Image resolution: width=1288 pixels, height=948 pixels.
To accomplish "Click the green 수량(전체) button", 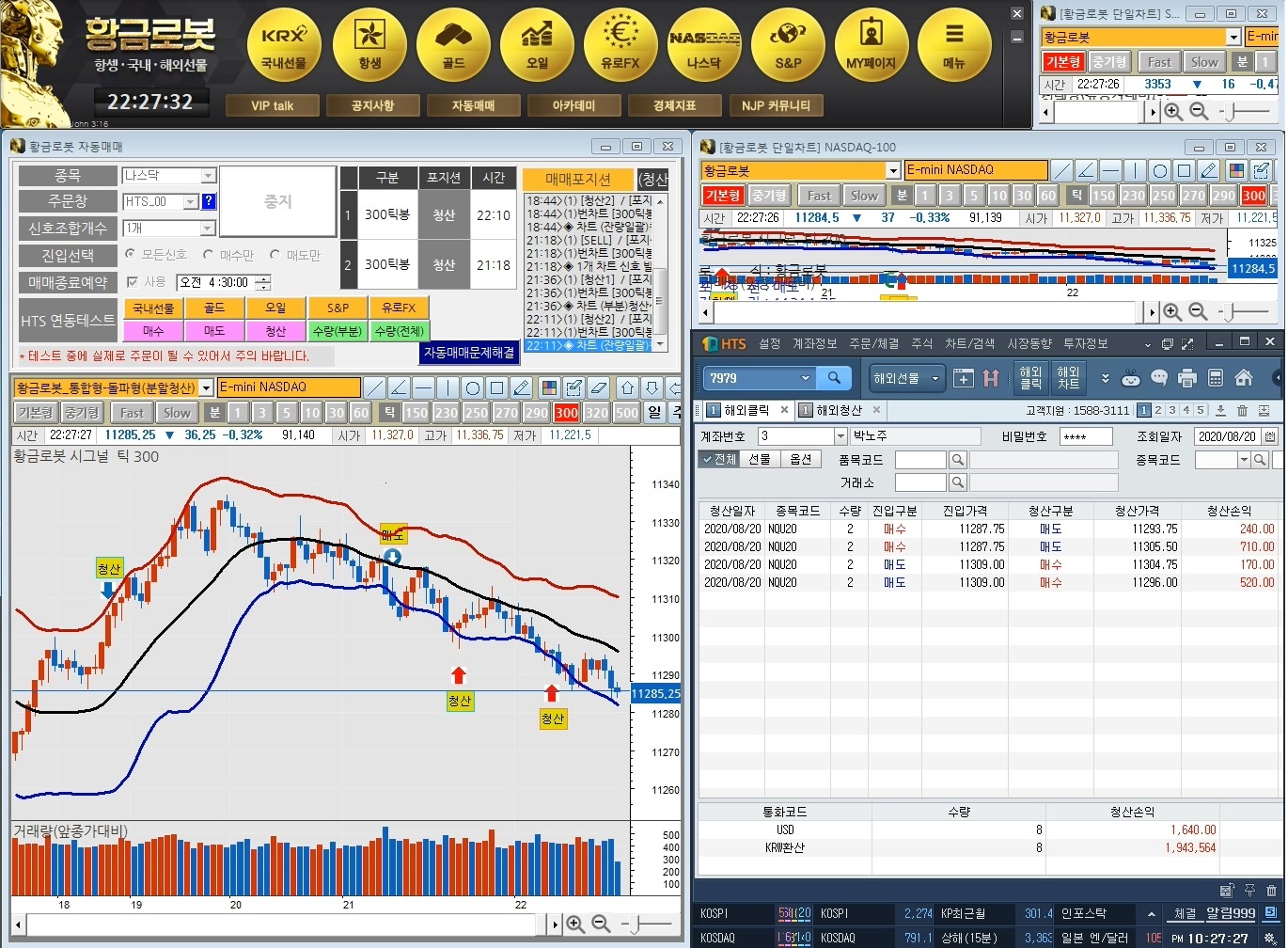I will (x=400, y=331).
